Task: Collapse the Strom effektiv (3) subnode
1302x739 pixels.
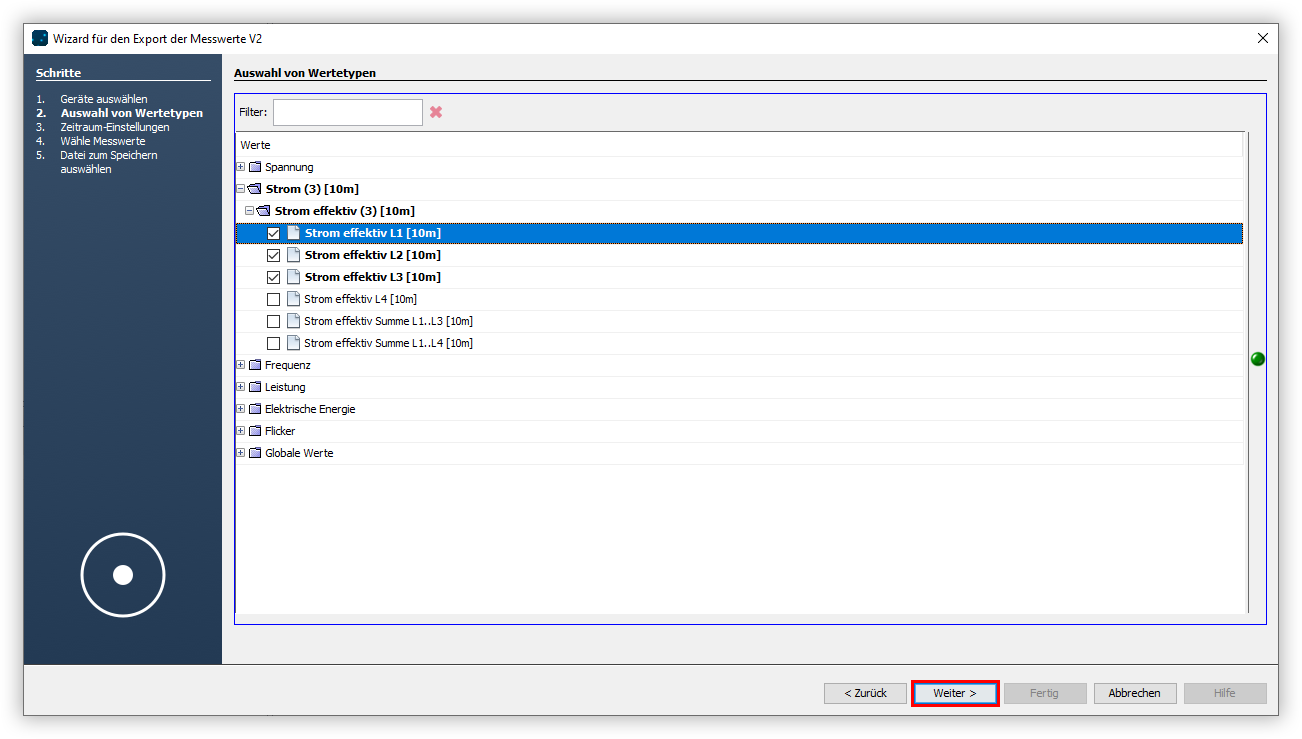Action: [250, 211]
